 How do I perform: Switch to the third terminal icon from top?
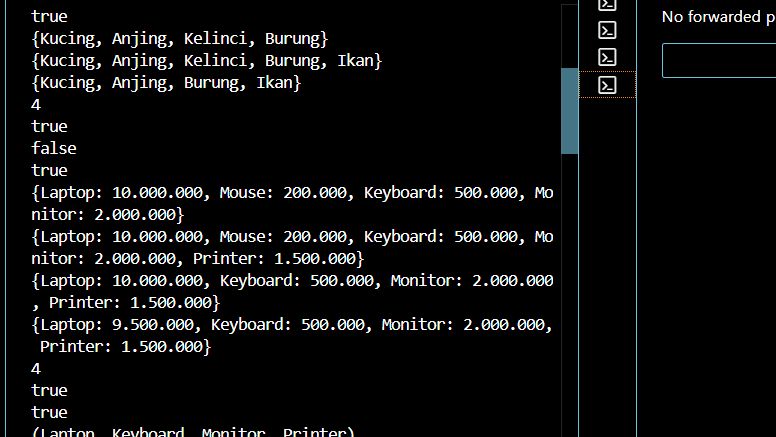[x=607, y=57]
